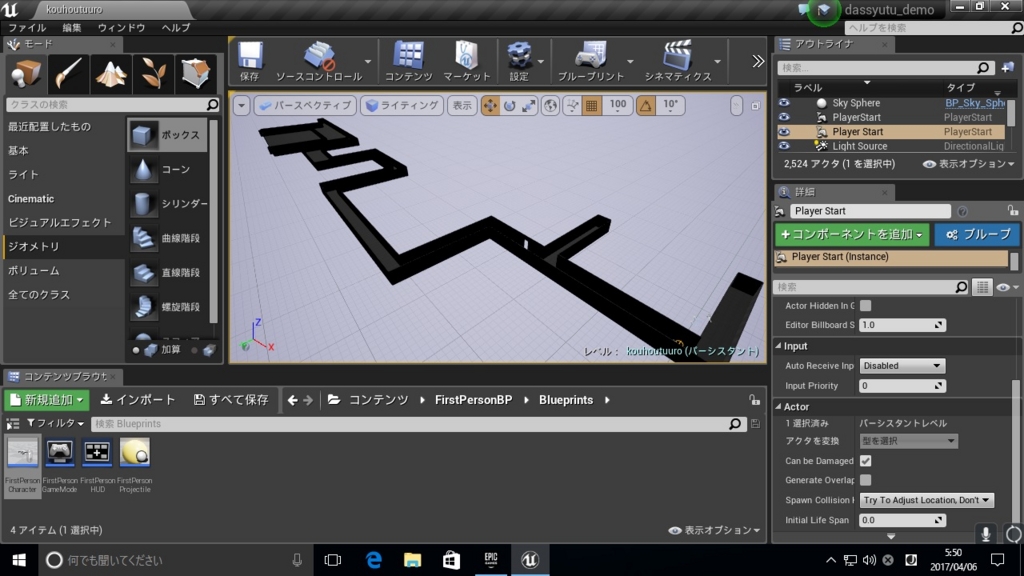Open Epic Games Launcher from taskbar
The height and width of the screenshot is (576, 1024).
click(490, 560)
